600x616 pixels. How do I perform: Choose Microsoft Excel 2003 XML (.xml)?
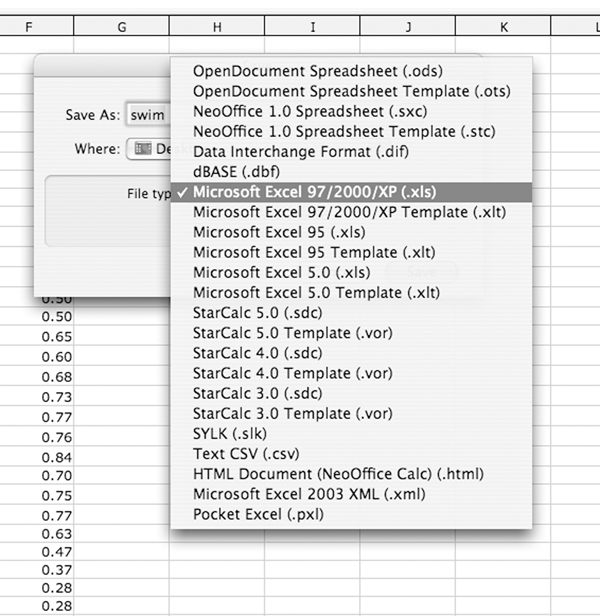pos(308,494)
